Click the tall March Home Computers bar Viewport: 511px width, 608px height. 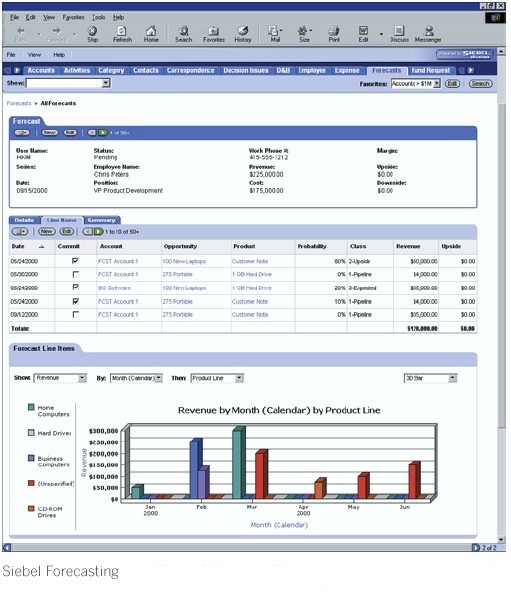pos(238,463)
